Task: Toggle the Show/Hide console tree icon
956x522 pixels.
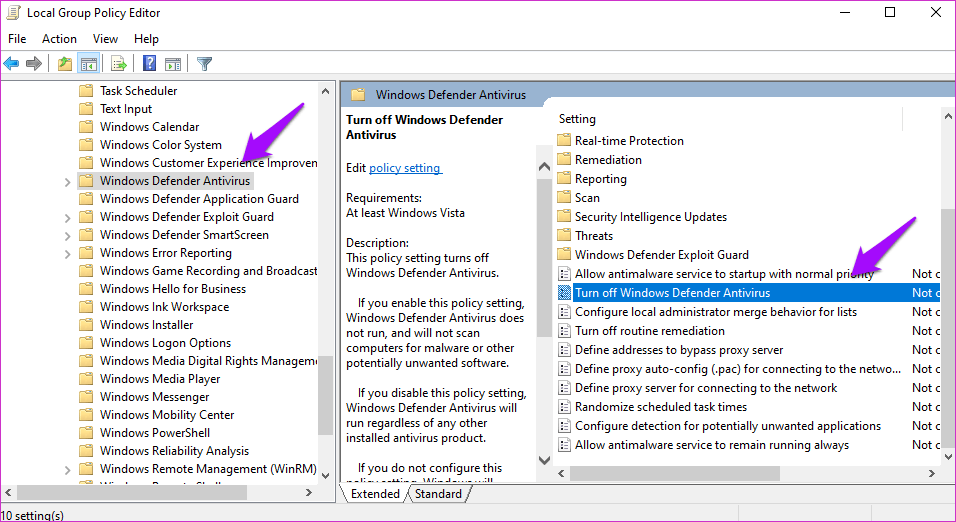Action: coord(89,63)
